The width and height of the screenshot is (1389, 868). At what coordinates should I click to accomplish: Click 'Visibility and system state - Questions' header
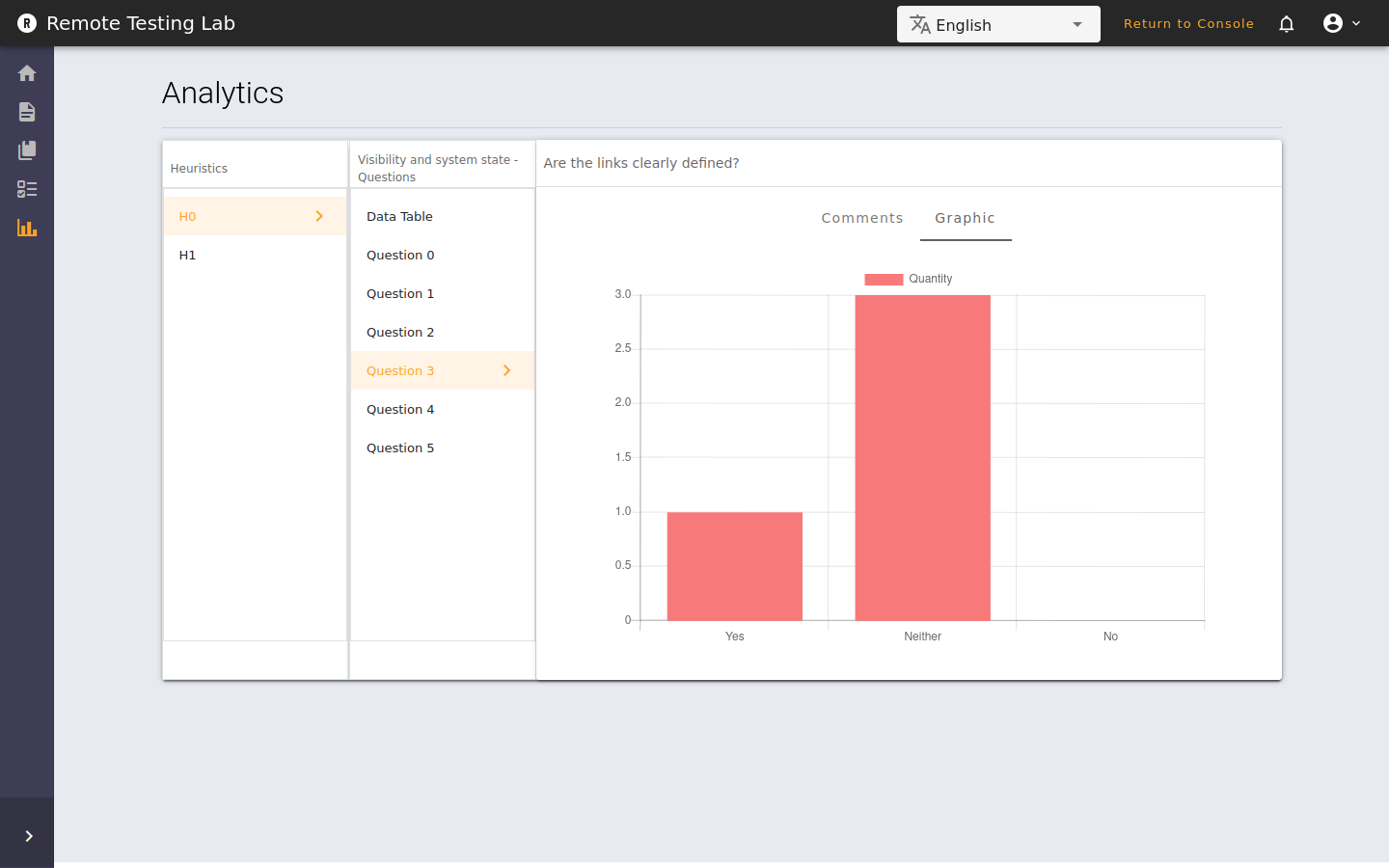[x=438, y=168]
